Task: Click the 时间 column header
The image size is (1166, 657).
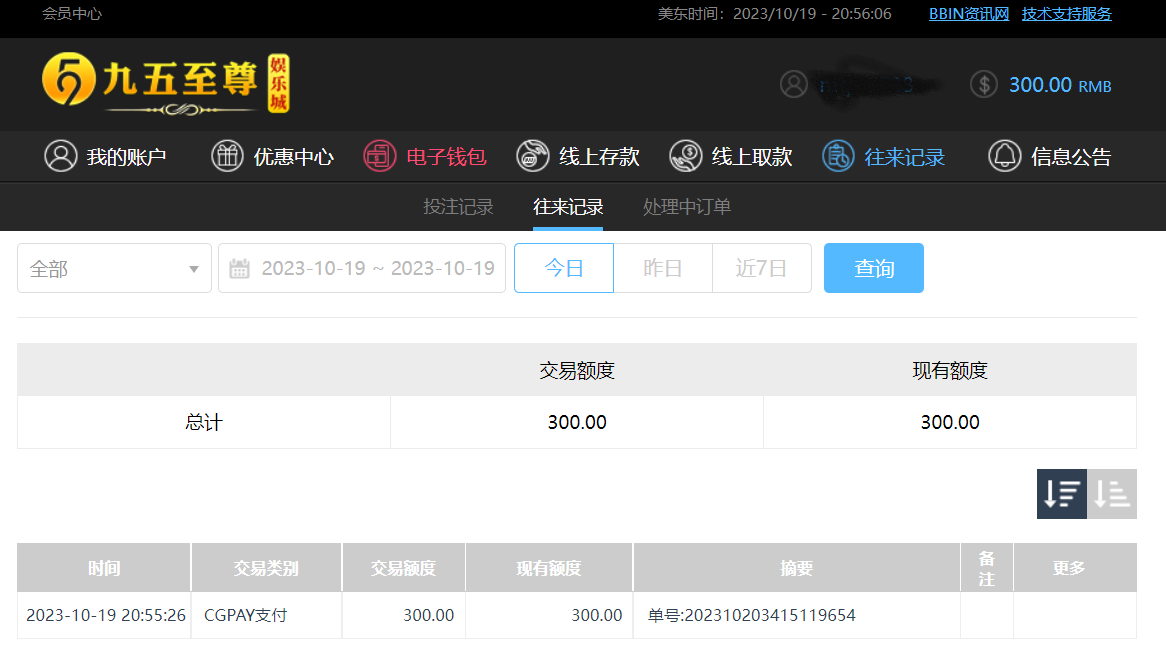Action: click(104, 568)
